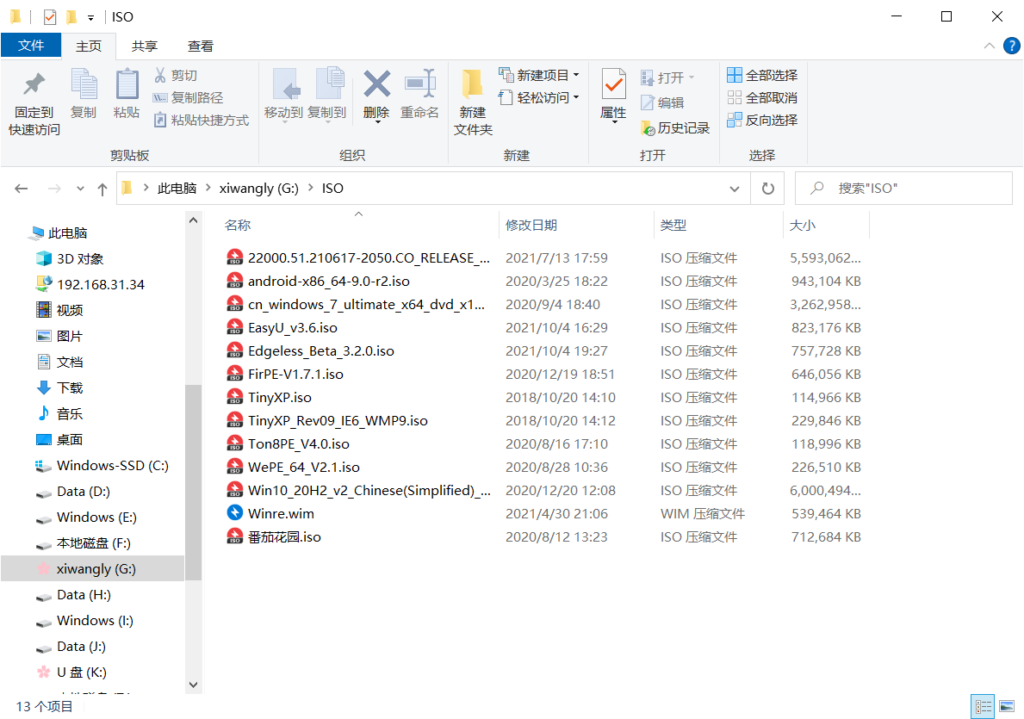Click the Copy ribbon icon
Viewport: 1024px width, 719px height.
84,94
